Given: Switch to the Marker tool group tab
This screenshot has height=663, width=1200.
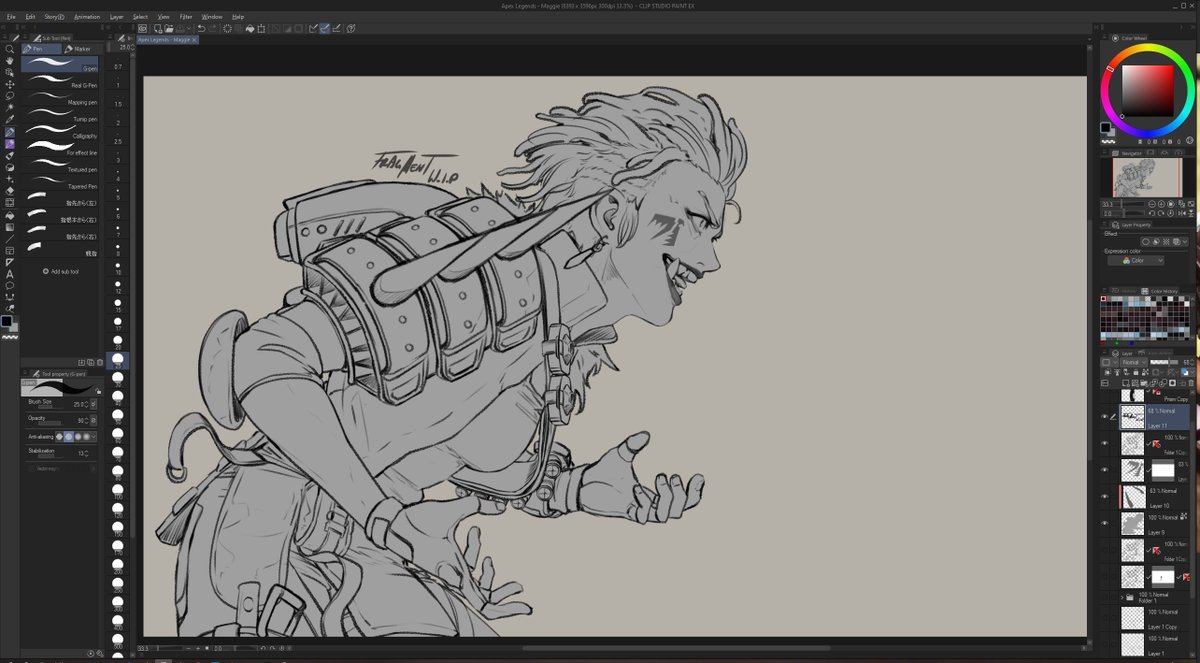Looking at the screenshot, I should 82,49.
